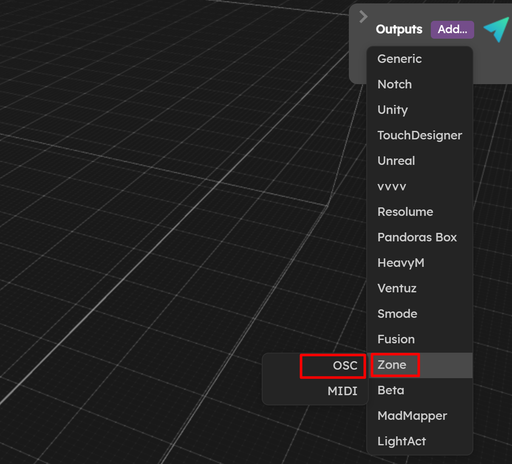Select Pandoras Box entry
This screenshot has width=512, height=464.
pos(420,237)
